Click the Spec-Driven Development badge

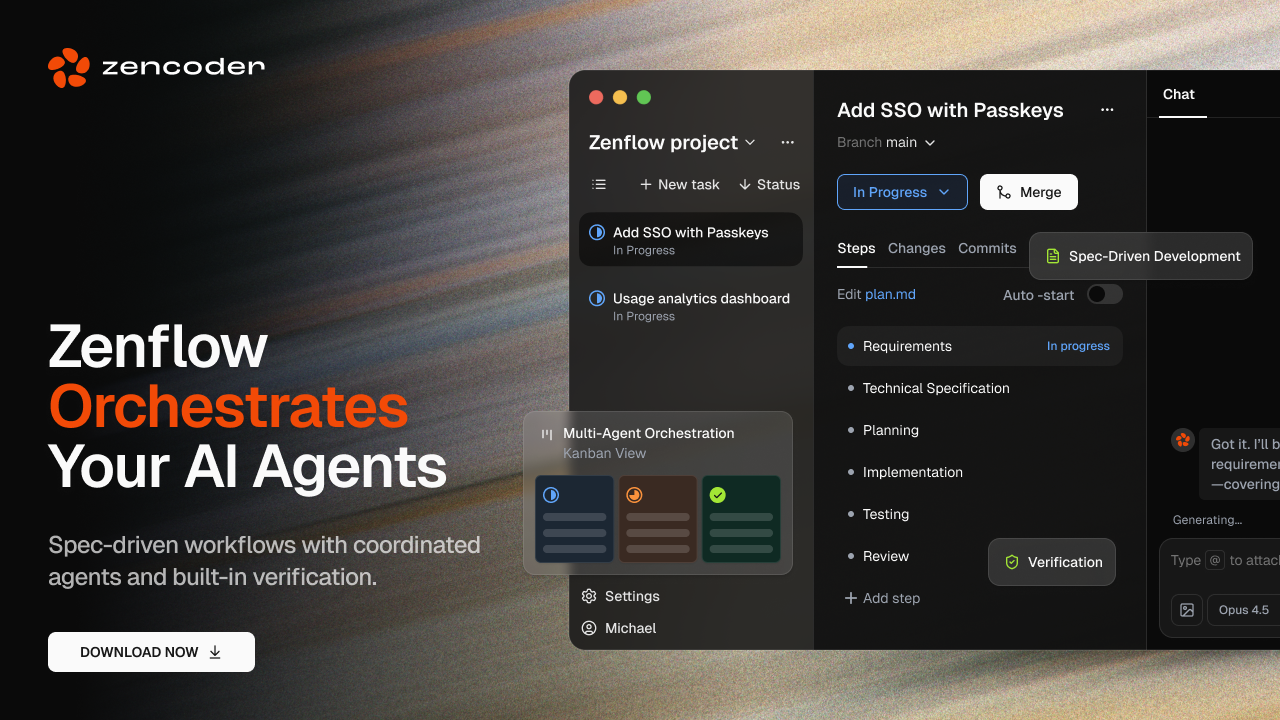(1141, 256)
